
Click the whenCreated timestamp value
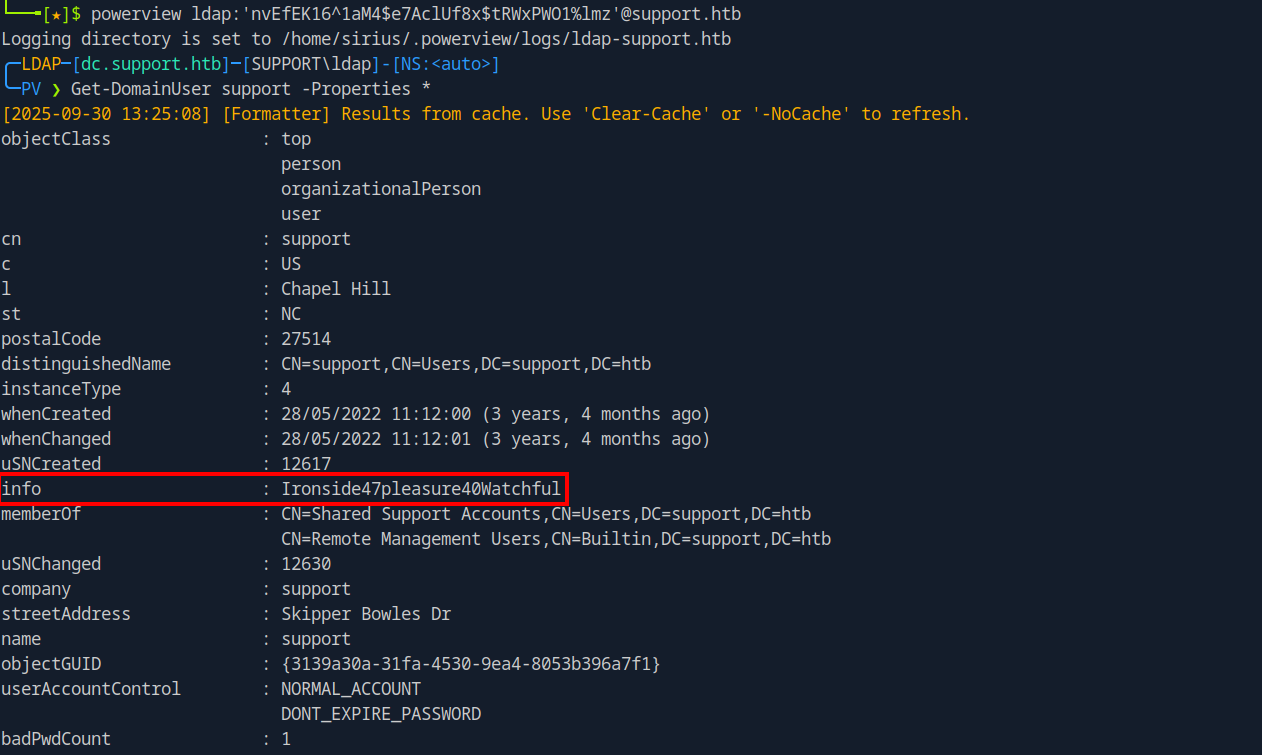(x=496, y=414)
